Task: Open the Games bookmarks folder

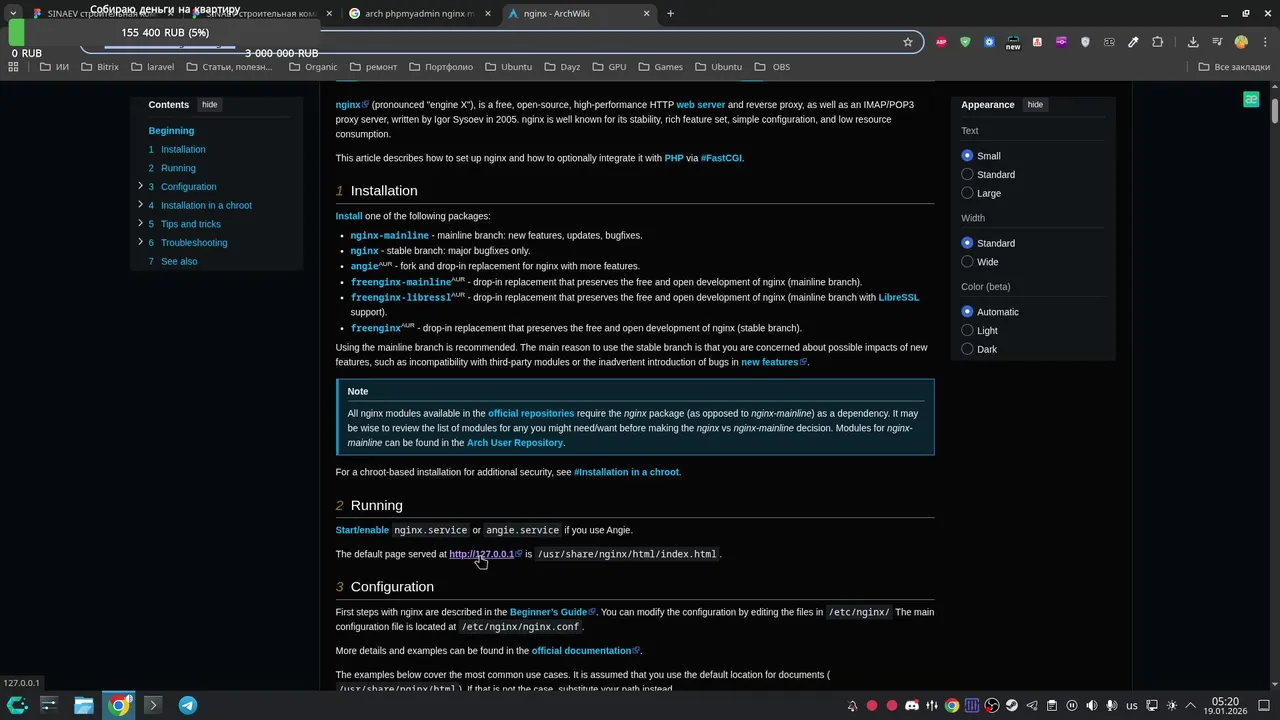Action: (660, 67)
